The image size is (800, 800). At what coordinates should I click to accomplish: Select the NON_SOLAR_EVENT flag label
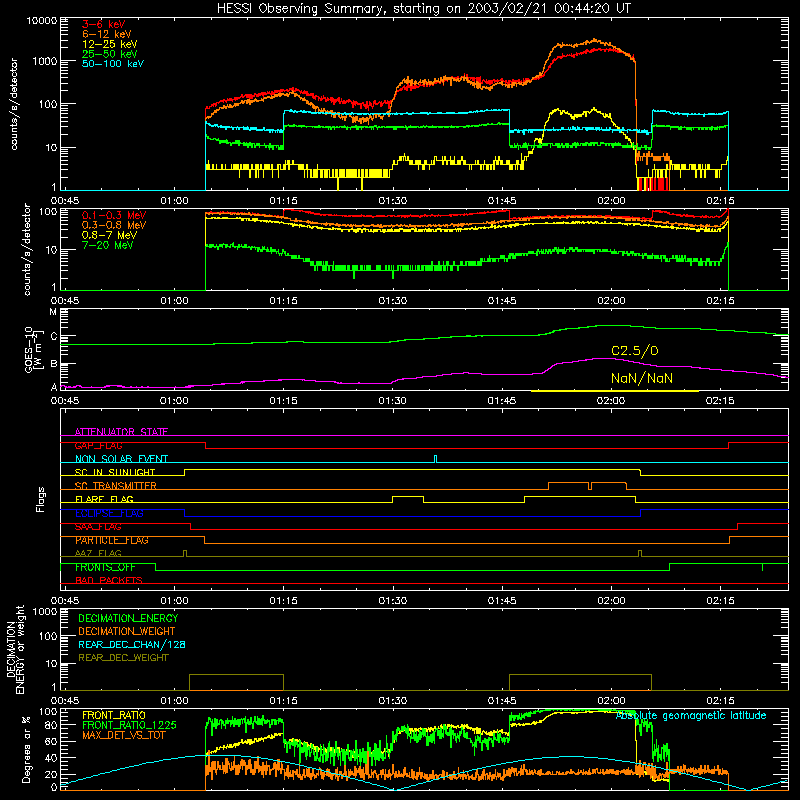click(121, 459)
